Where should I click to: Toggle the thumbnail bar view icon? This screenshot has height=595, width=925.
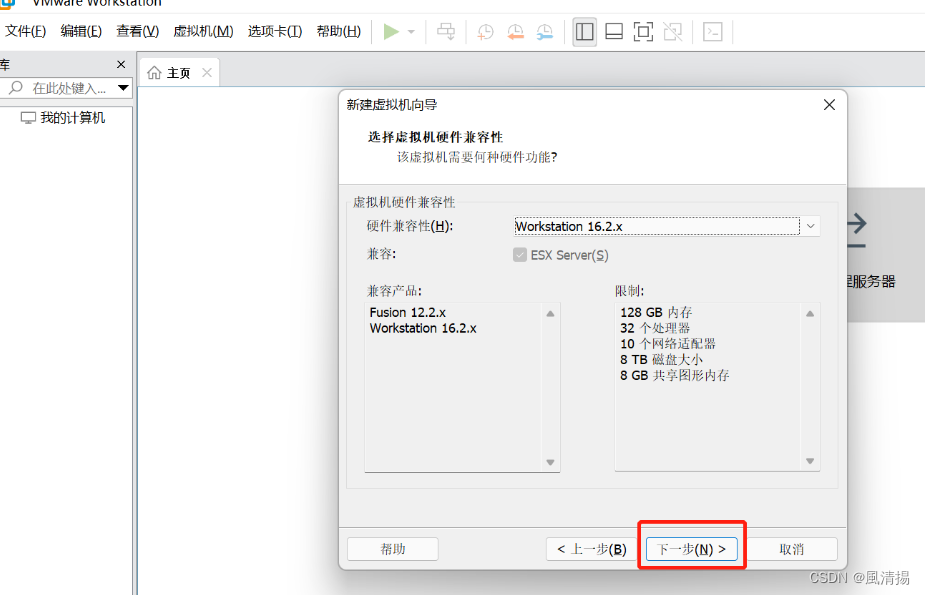coord(614,31)
